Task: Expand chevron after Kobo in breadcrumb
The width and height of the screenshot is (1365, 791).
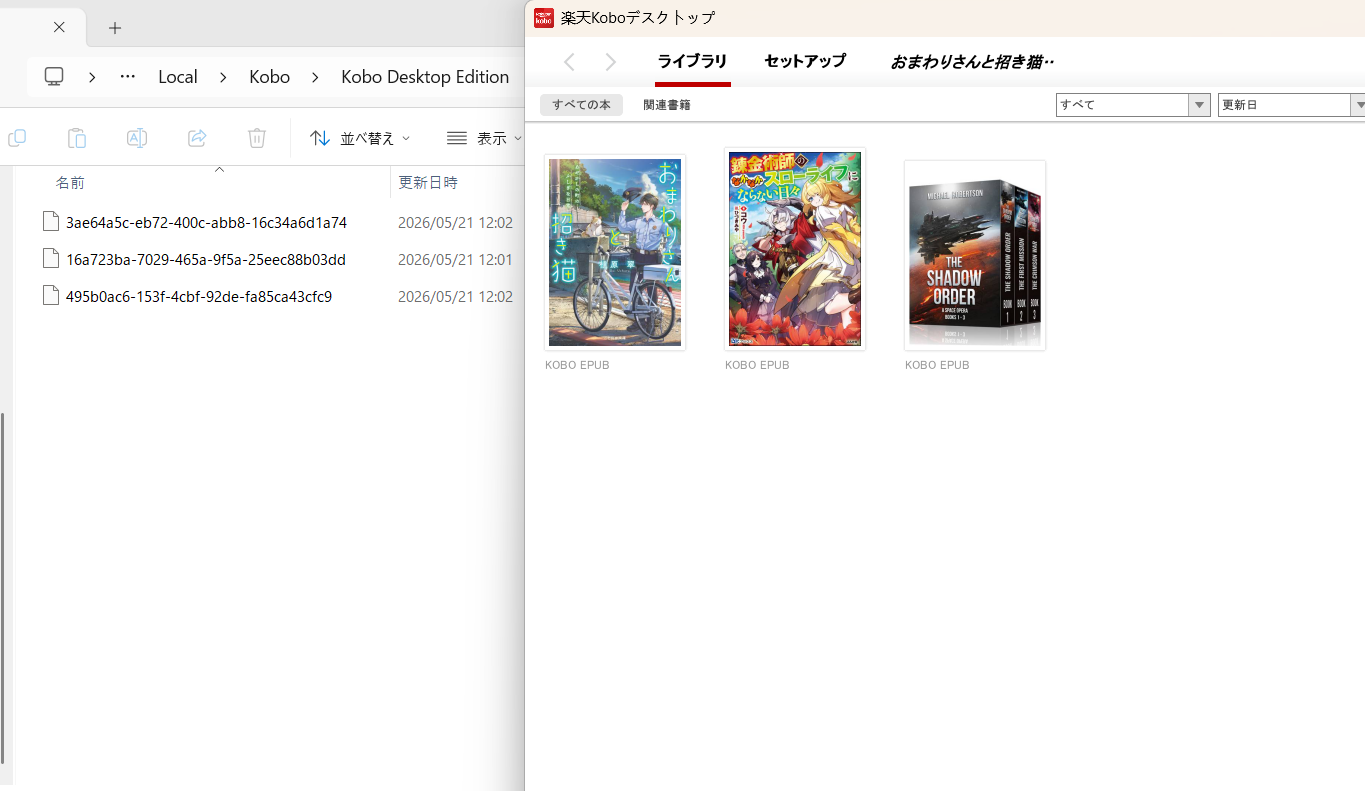Action: [x=315, y=76]
